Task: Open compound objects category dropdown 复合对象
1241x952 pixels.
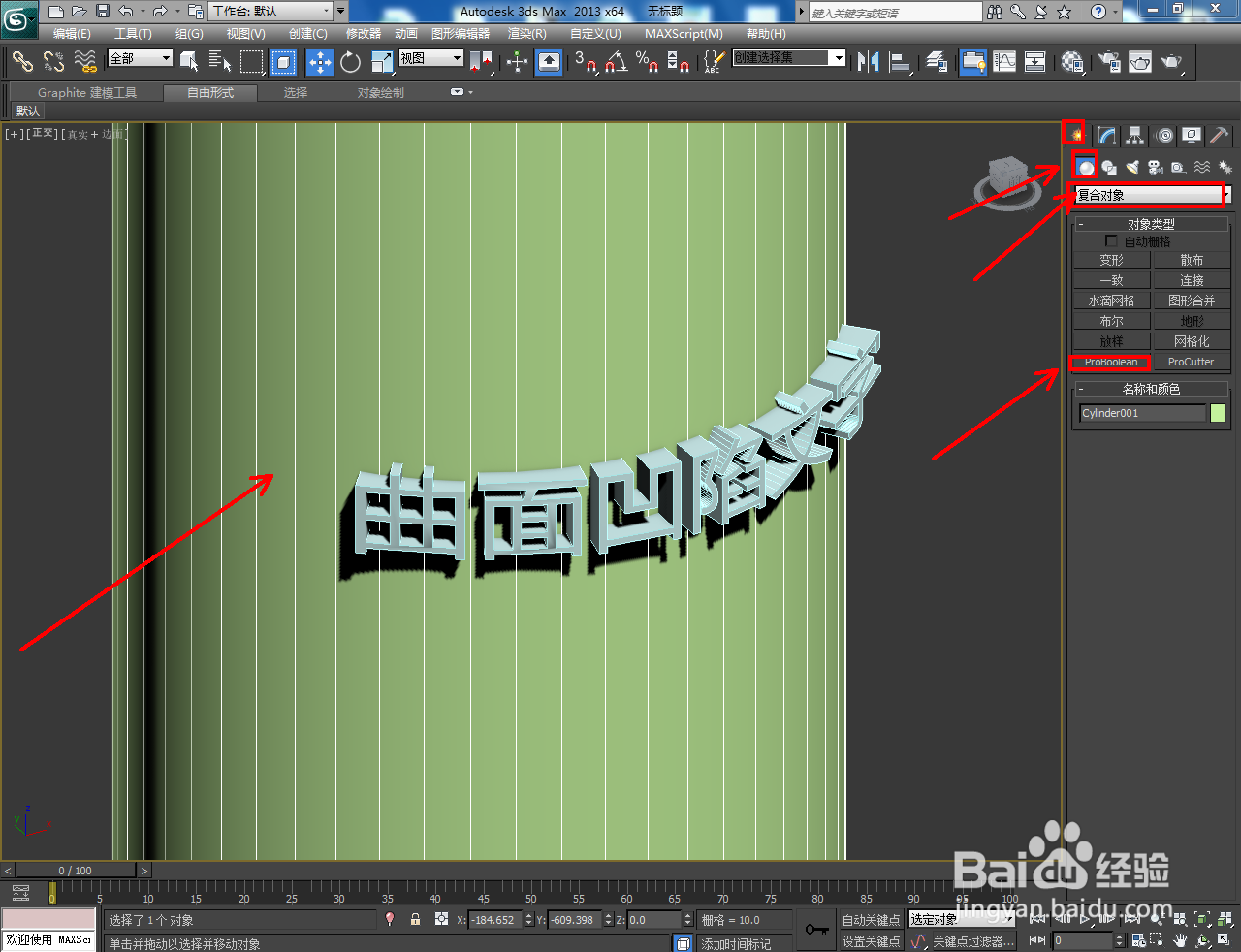Action: (x=1152, y=195)
